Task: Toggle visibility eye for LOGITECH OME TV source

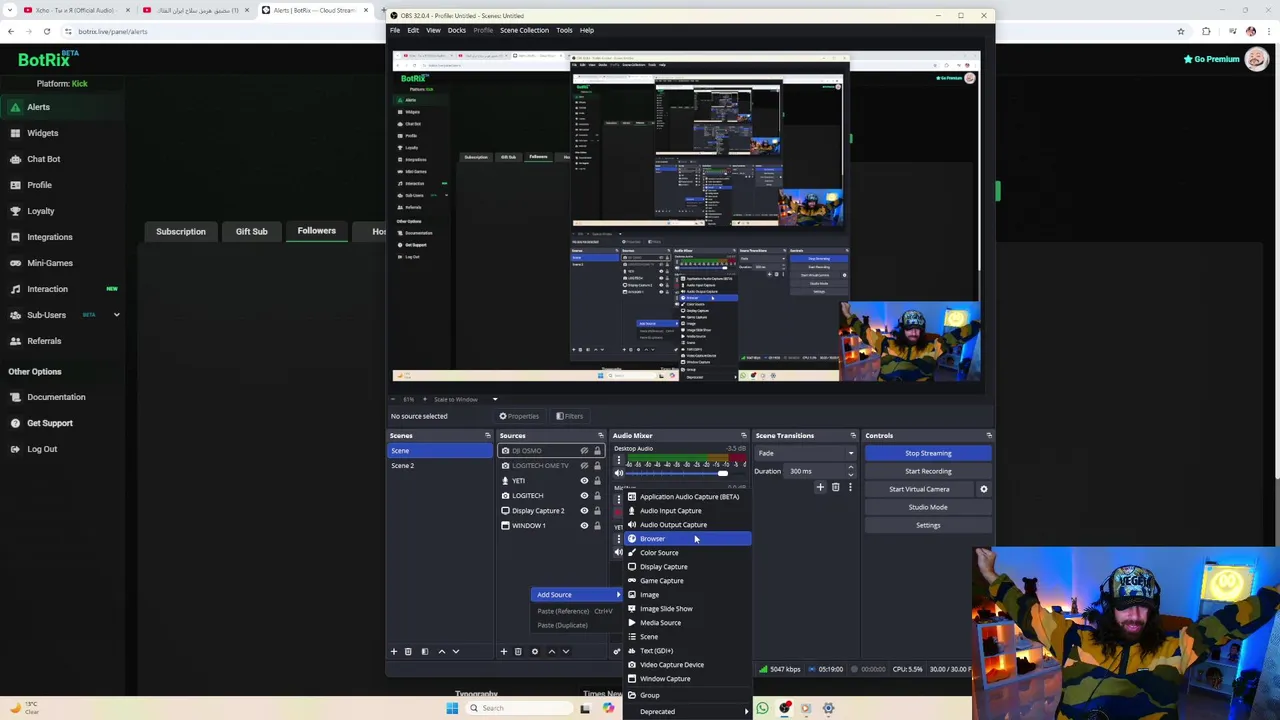Action: tap(584, 466)
